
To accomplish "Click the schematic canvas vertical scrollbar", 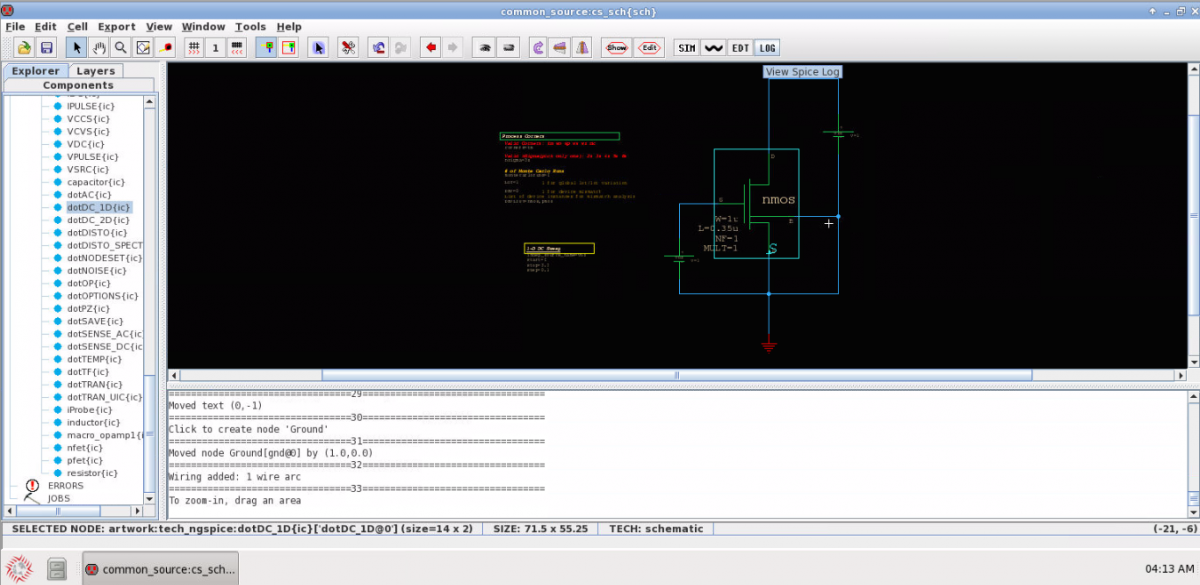I will click(x=1194, y=216).
